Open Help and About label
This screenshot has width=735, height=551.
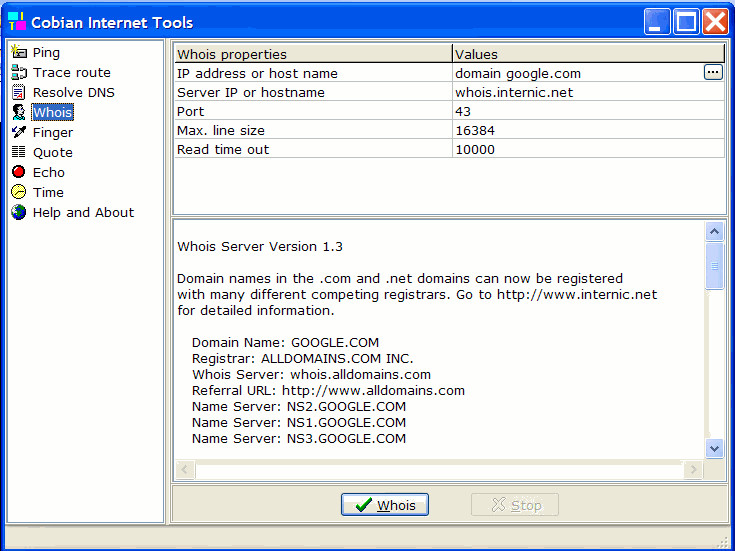83,212
